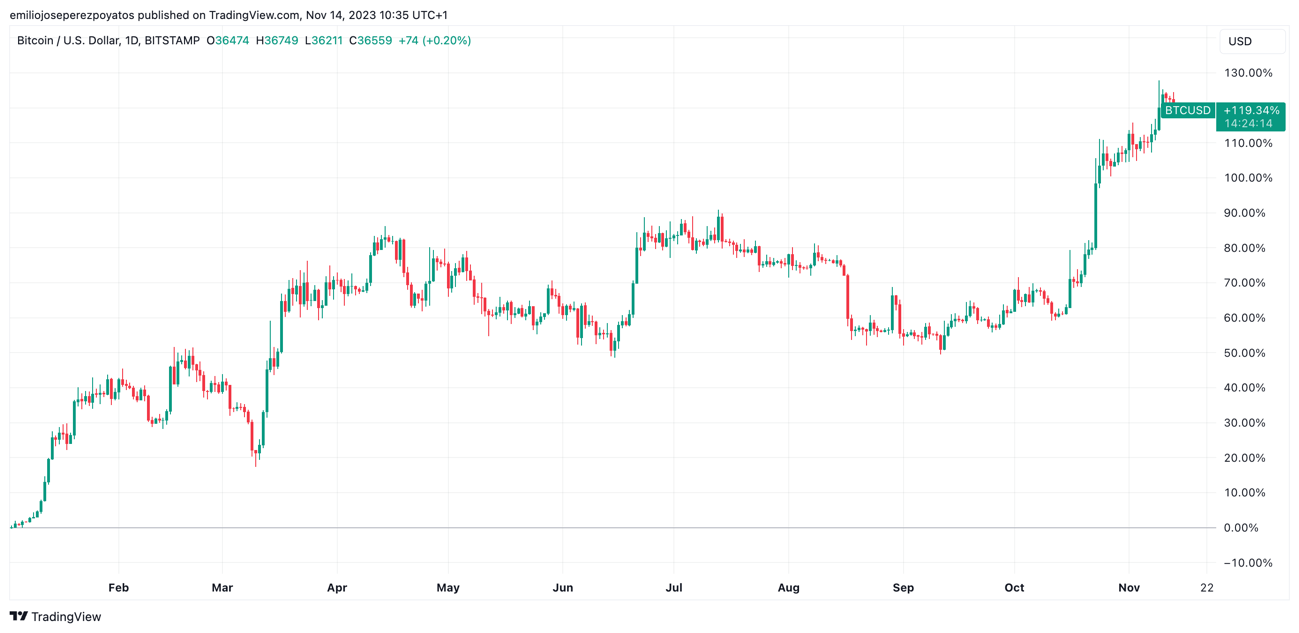Click the -10.00% label on price scale
The image size is (1299, 633).
[1245, 563]
